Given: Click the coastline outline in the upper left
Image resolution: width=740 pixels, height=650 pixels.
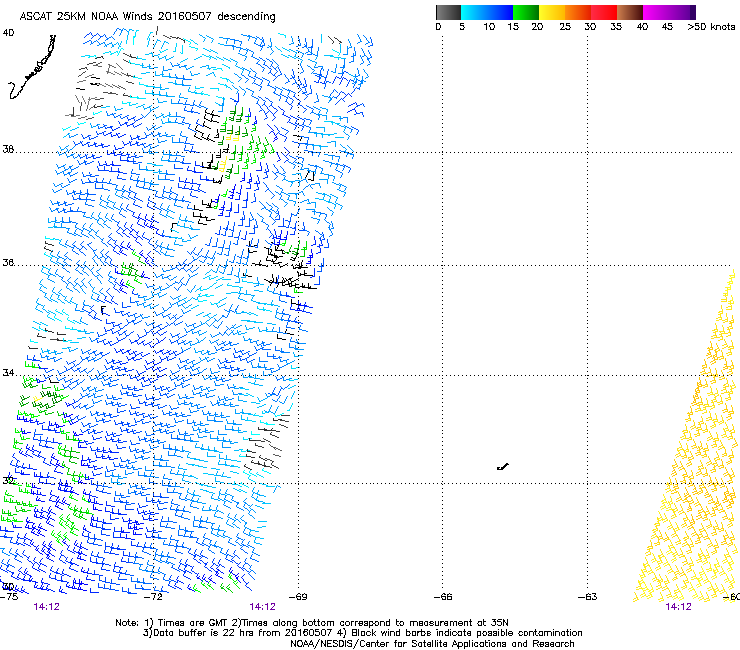Looking at the screenshot, I should coord(33,68).
